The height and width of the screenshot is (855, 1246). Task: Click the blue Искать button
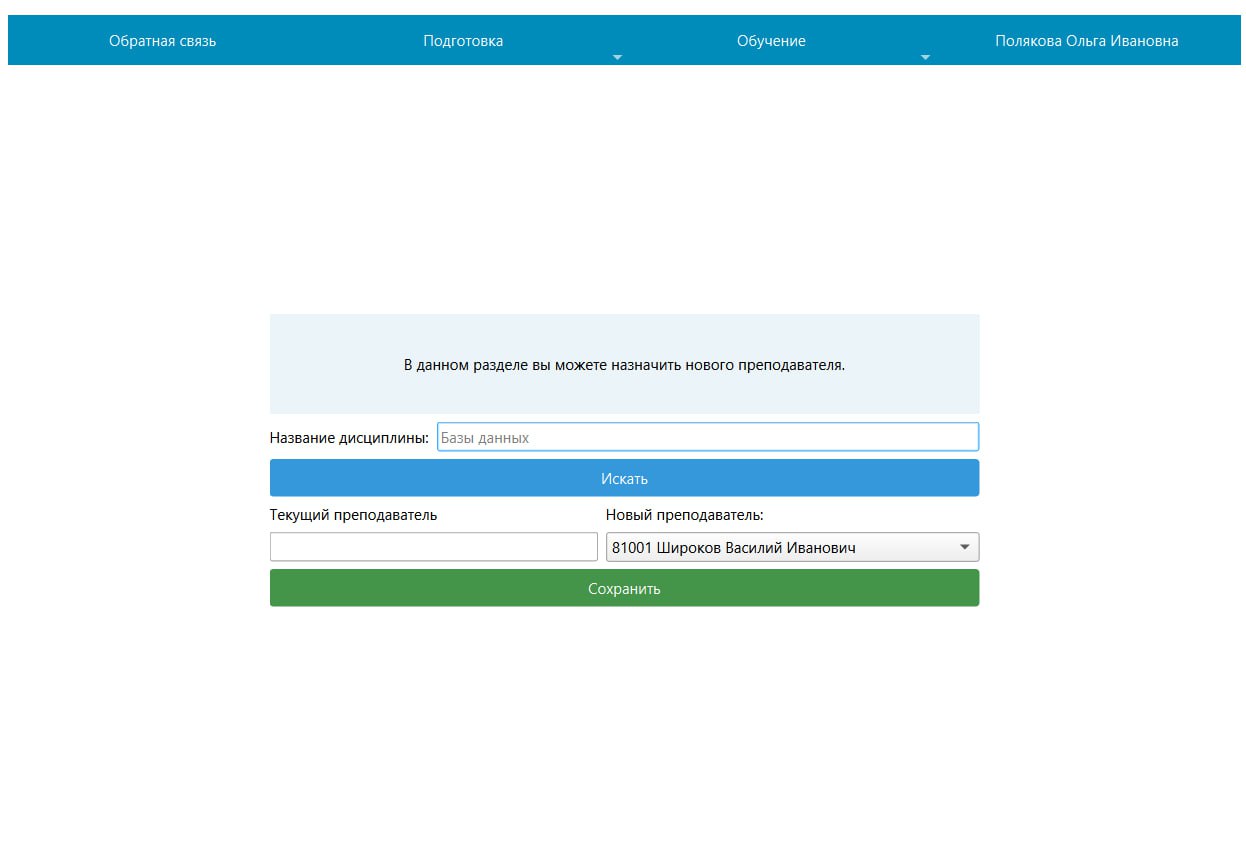click(x=624, y=478)
